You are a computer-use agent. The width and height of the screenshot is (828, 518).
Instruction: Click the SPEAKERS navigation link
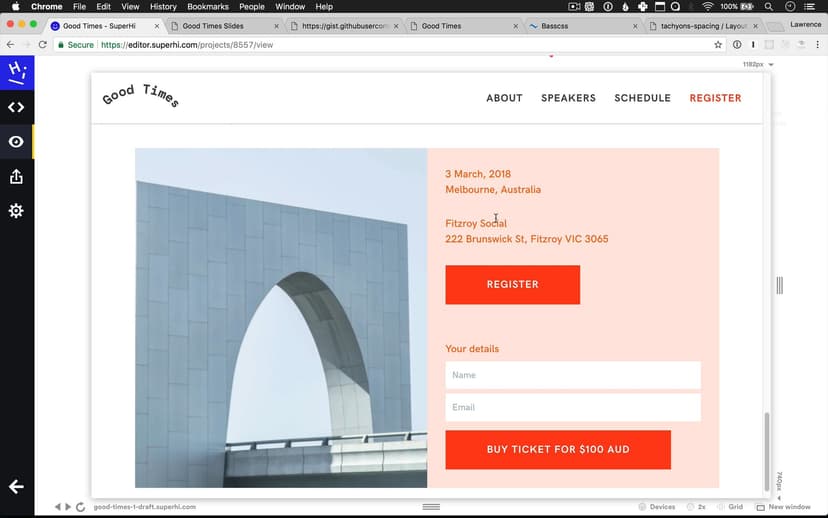pyautogui.click(x=568, y=98)
